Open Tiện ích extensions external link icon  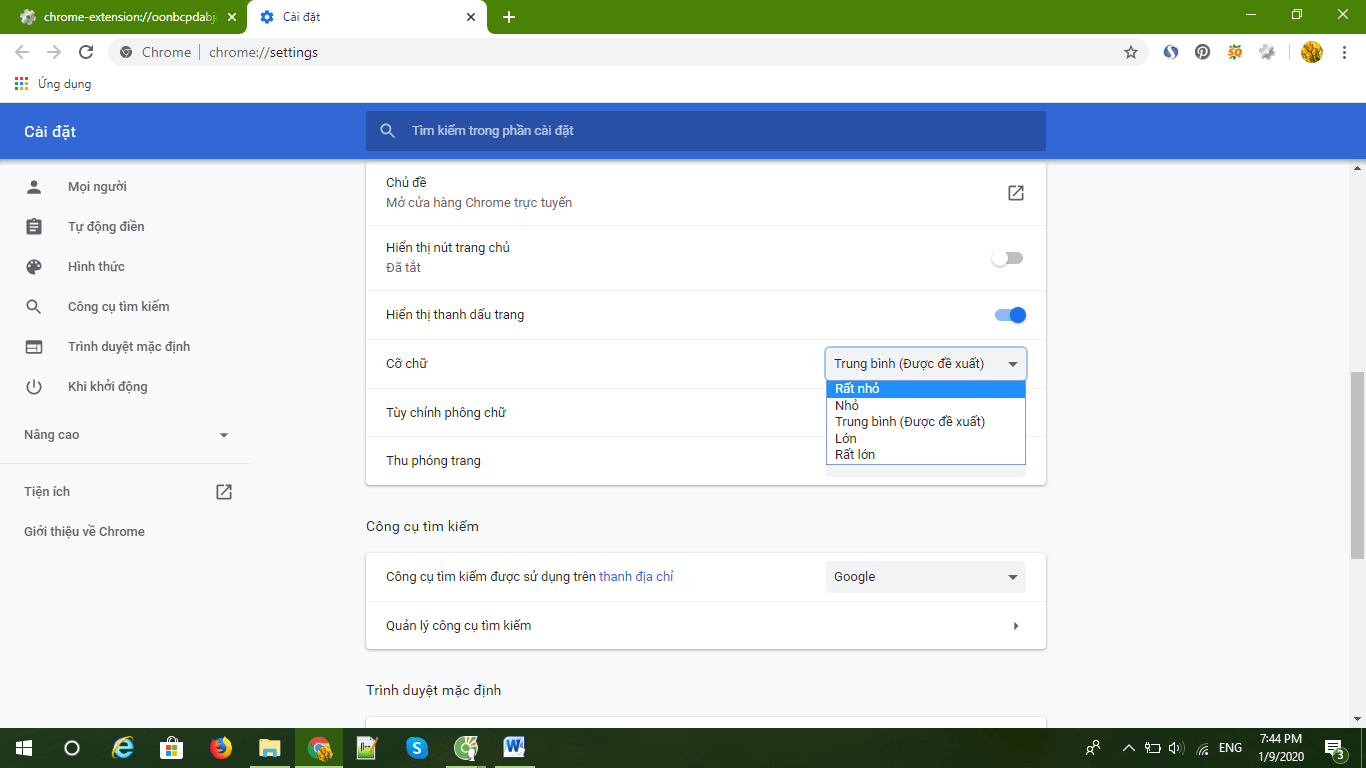[x=224, y=492]
